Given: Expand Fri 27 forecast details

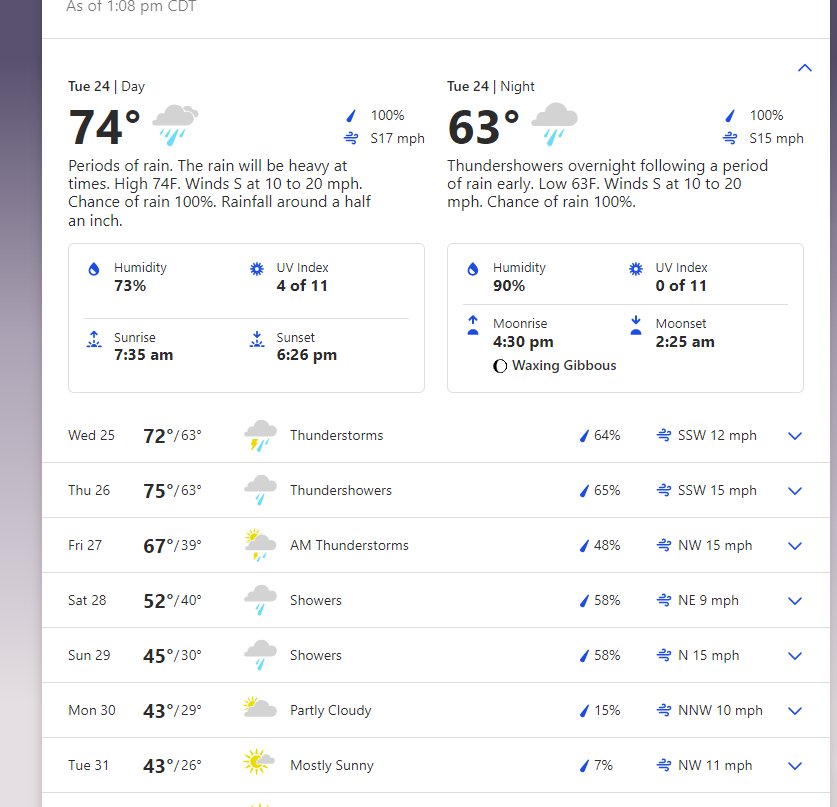Looking at the screenshot, I should (795, 546).
